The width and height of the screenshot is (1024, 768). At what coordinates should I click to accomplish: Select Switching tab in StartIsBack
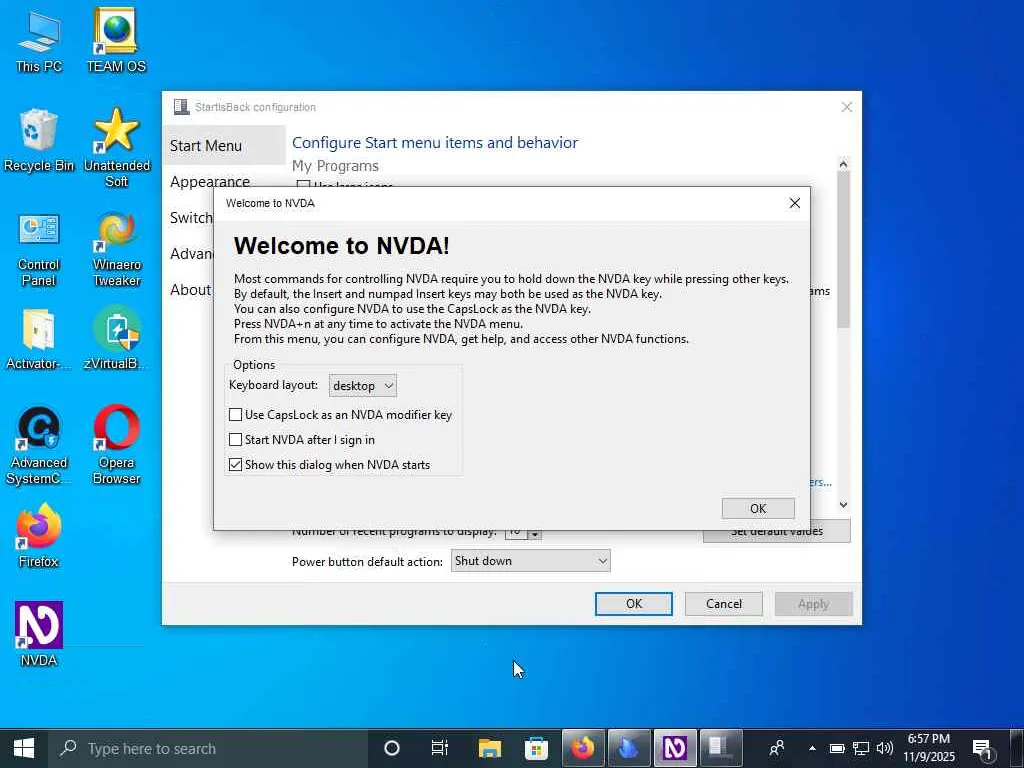[x=191, y=217]
